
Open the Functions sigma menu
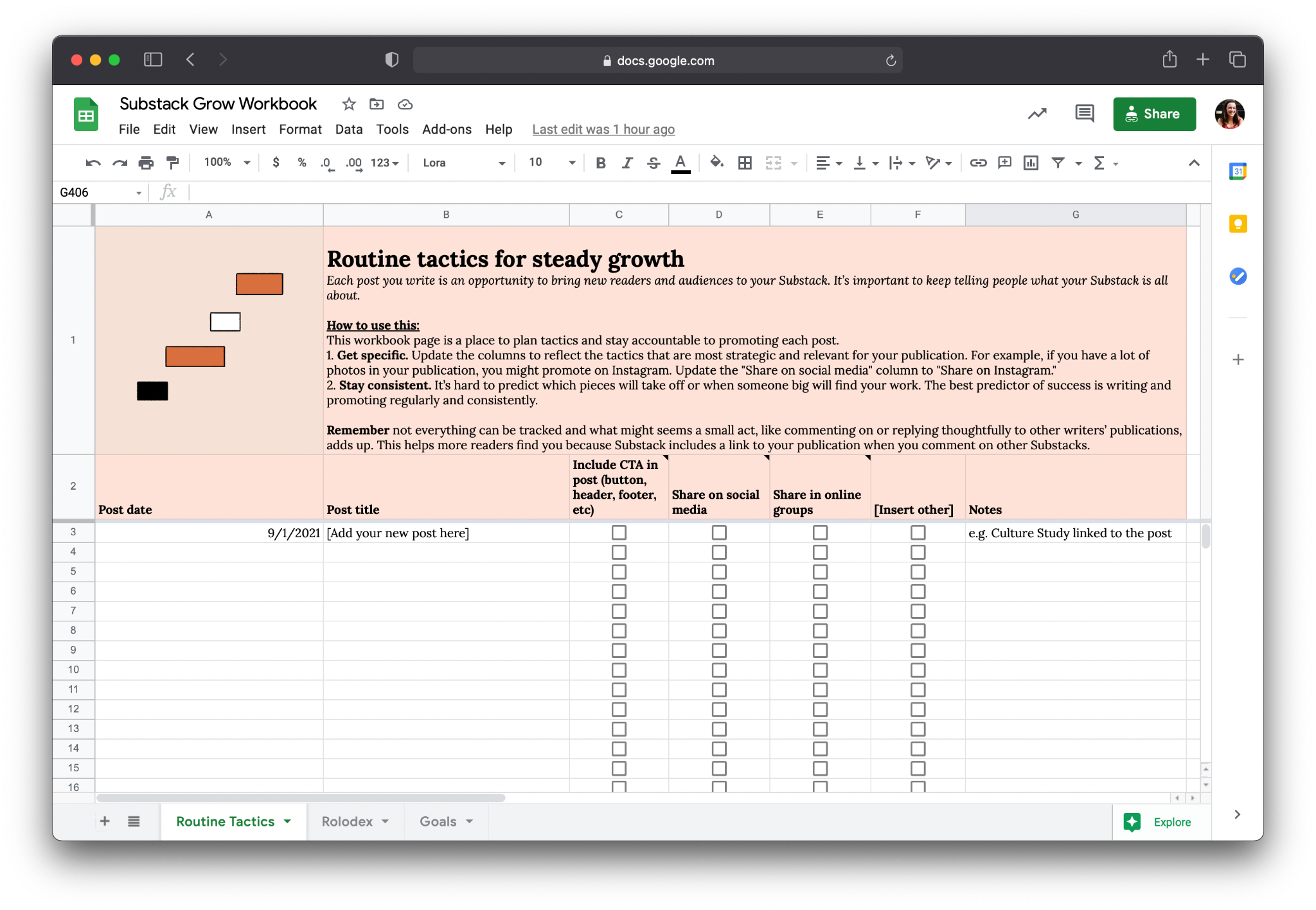pos(1099,163)
